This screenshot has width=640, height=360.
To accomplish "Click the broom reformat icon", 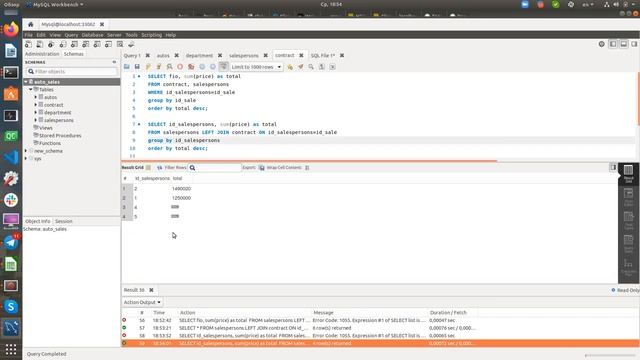I will tap(300, 67).
